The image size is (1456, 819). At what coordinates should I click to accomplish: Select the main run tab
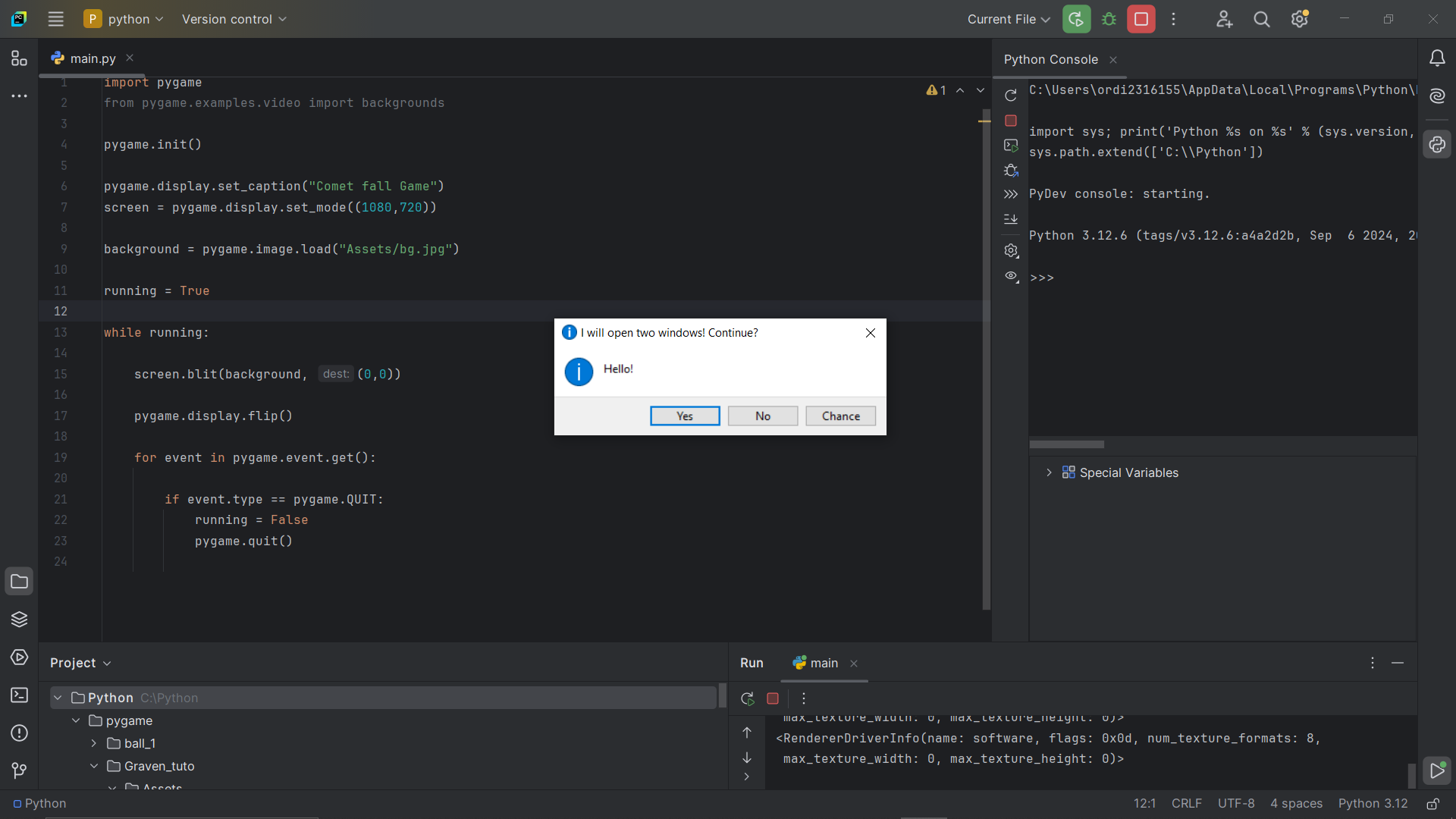click(x=822, y=662)
